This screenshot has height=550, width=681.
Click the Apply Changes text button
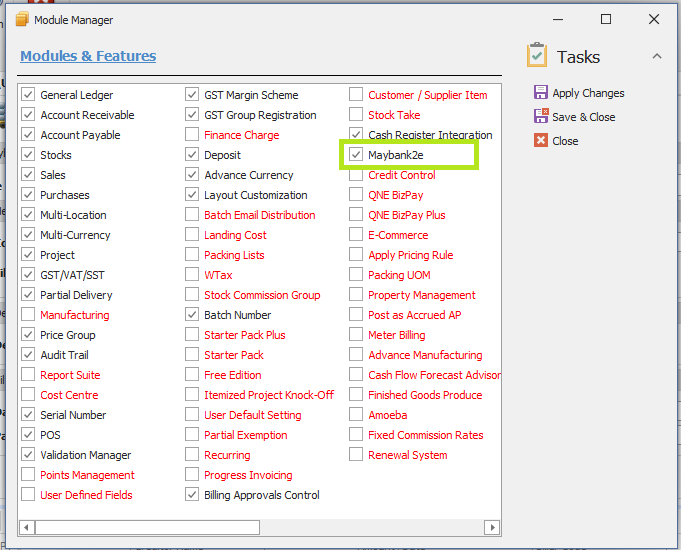pyautogui.click(x=588, y=93)
